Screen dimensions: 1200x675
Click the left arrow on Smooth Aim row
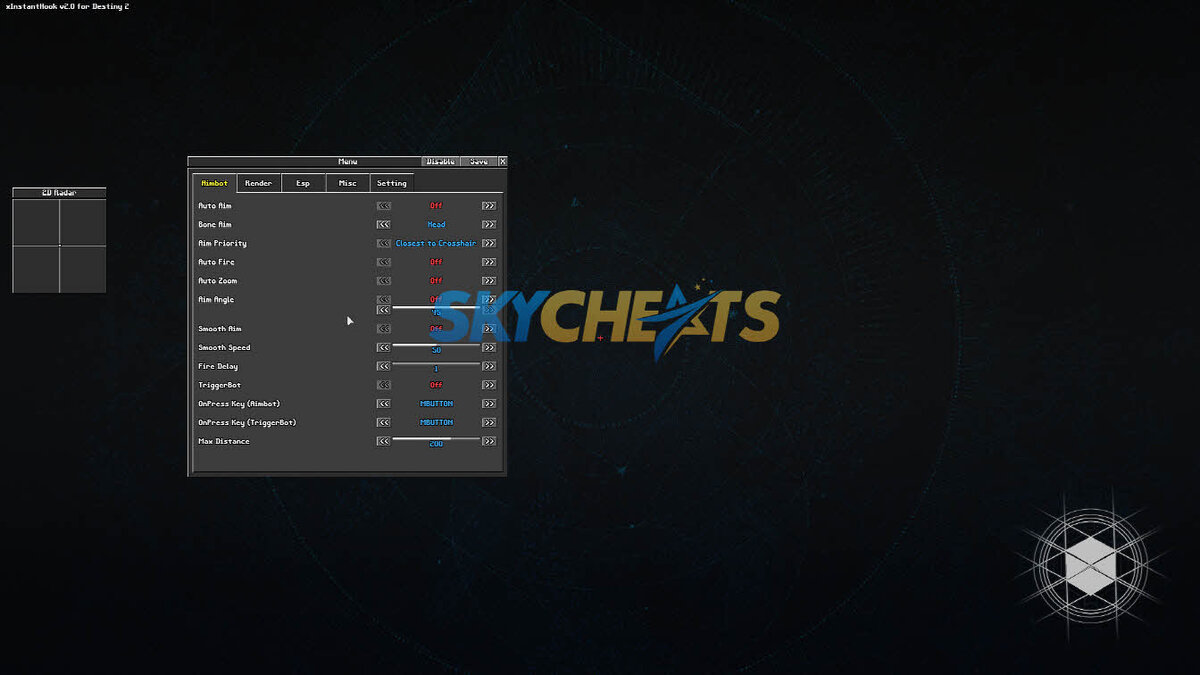coord(383,329)
